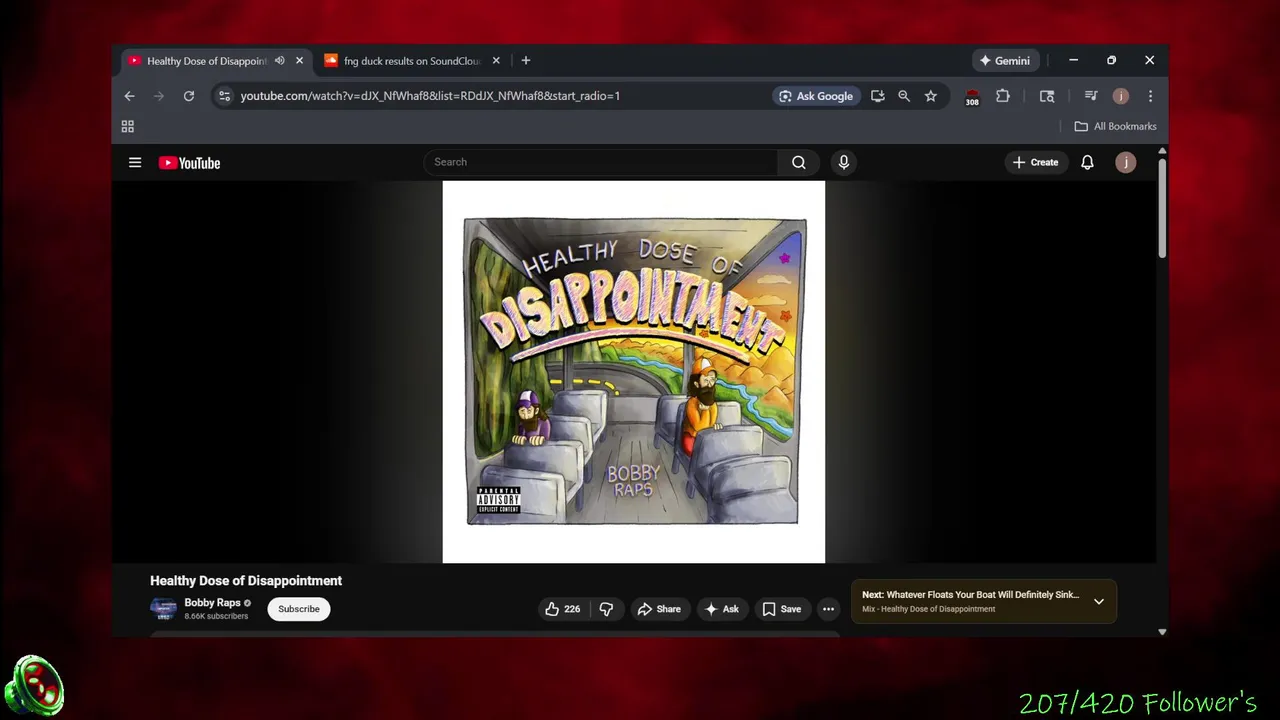Open more actions three-dot menu under the video
This screenshot has height=720, width=1280.
click(828, 609)
